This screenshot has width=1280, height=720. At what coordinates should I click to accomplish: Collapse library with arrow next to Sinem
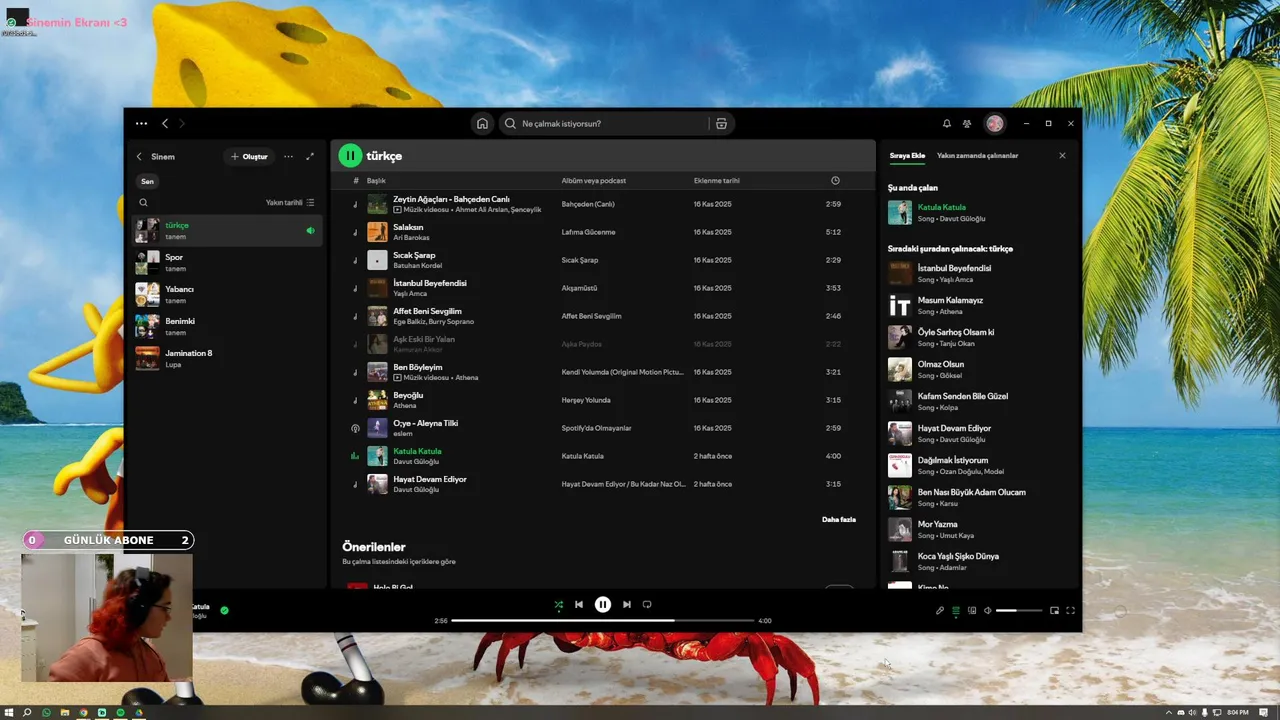point(140,157)
